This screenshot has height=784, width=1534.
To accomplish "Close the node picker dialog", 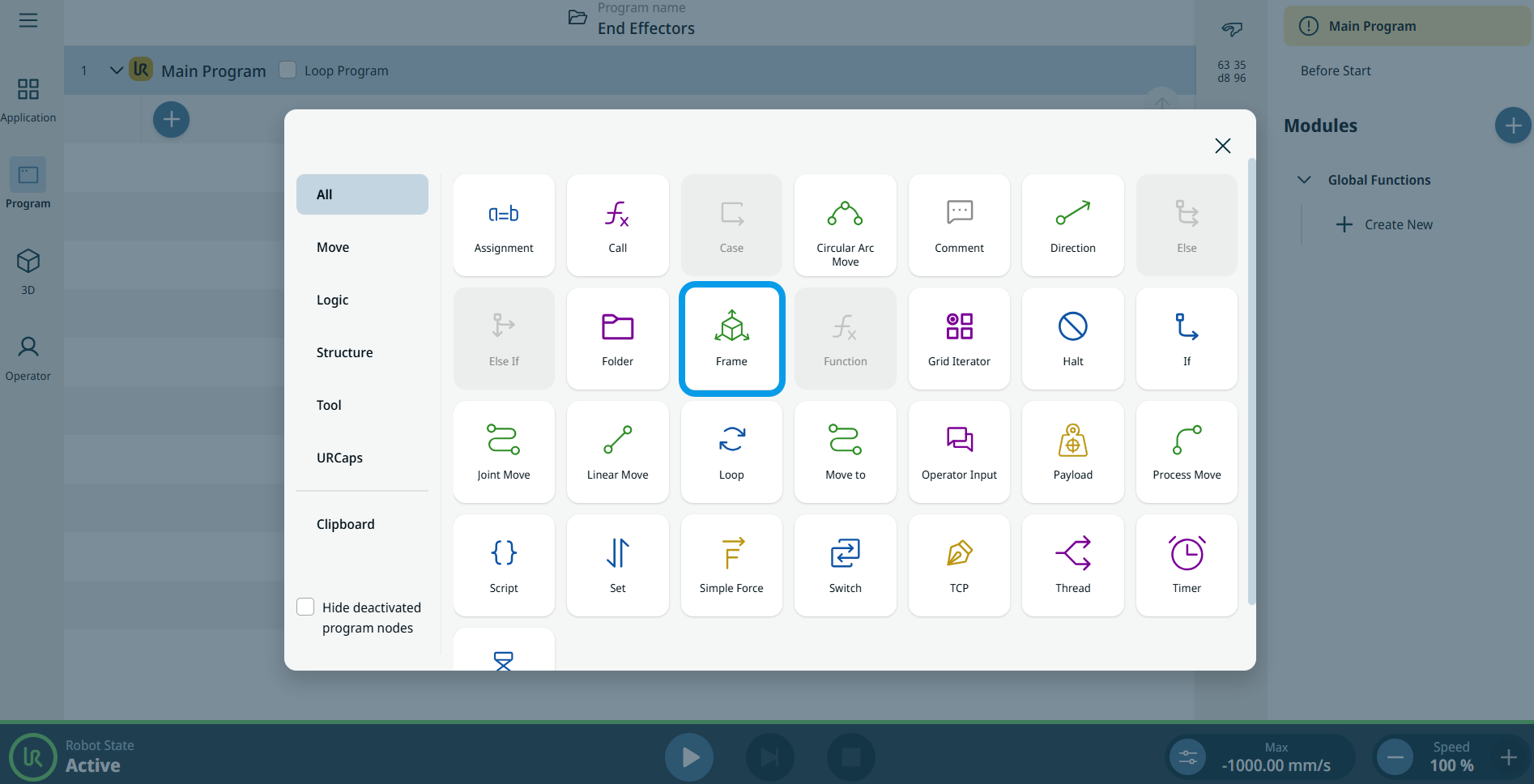I will point(1222,146).
